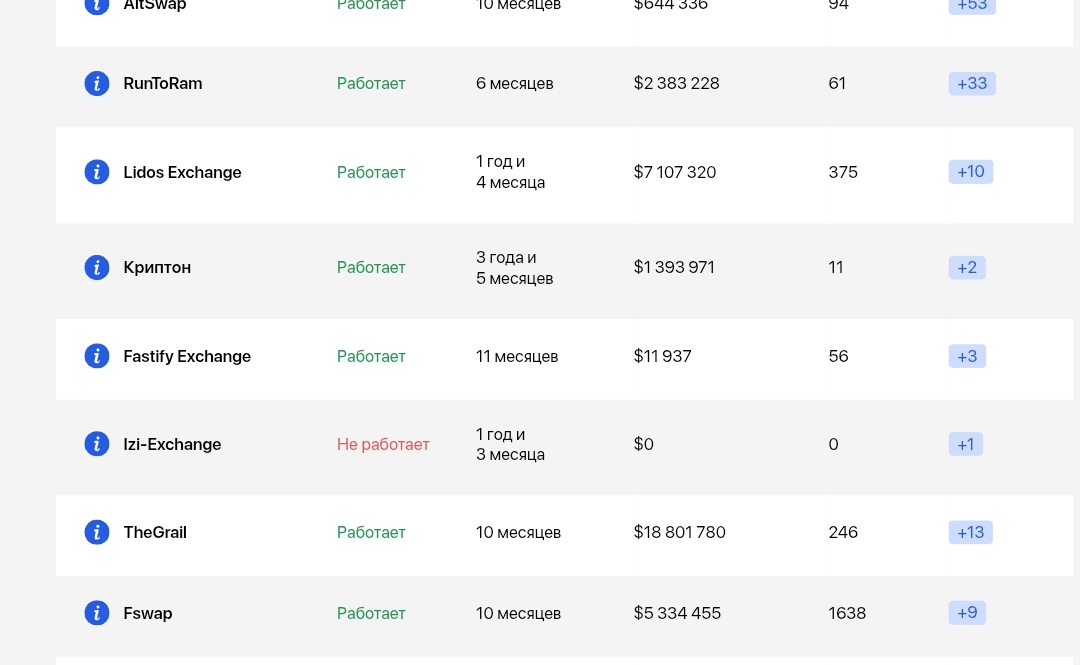Click the +13 badge for TheGrail

pyautogui.click(x=971, y=532)
